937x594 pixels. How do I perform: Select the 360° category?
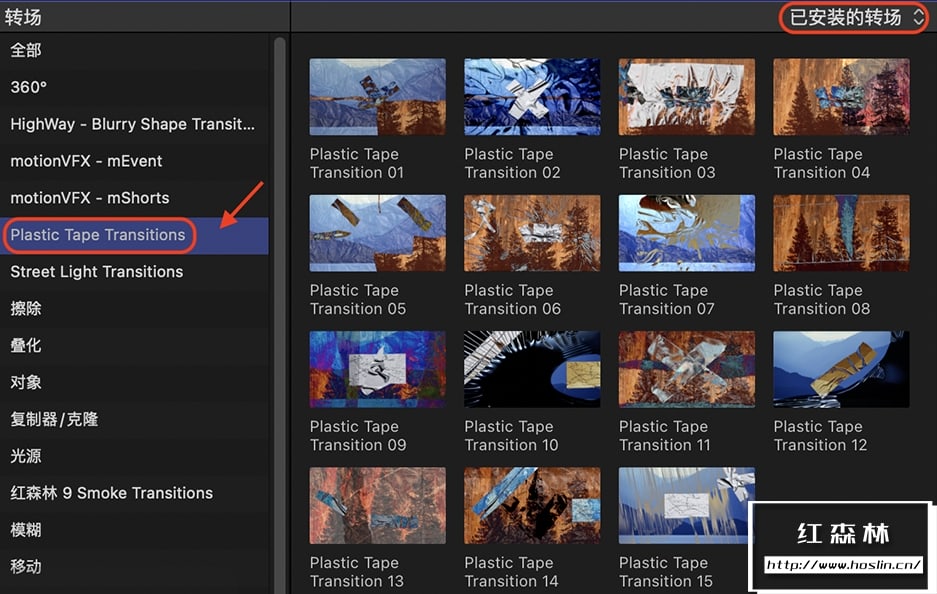[x=134, y=87]
